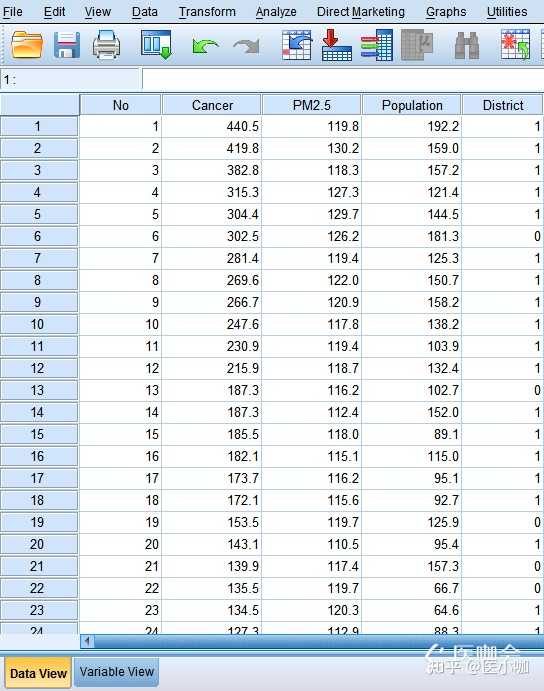
Task: Click the Go to variable icon
Action: 337,45
